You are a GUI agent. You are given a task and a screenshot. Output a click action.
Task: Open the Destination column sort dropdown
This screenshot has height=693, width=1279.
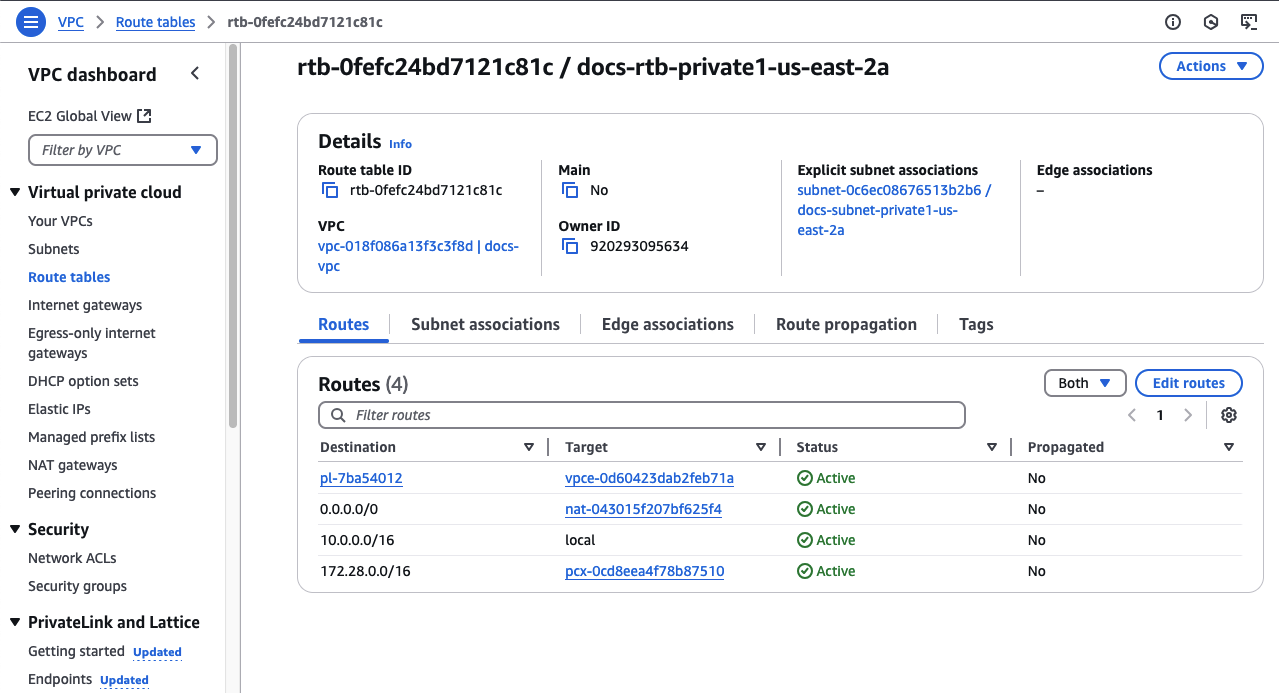(x=529, y=447)
